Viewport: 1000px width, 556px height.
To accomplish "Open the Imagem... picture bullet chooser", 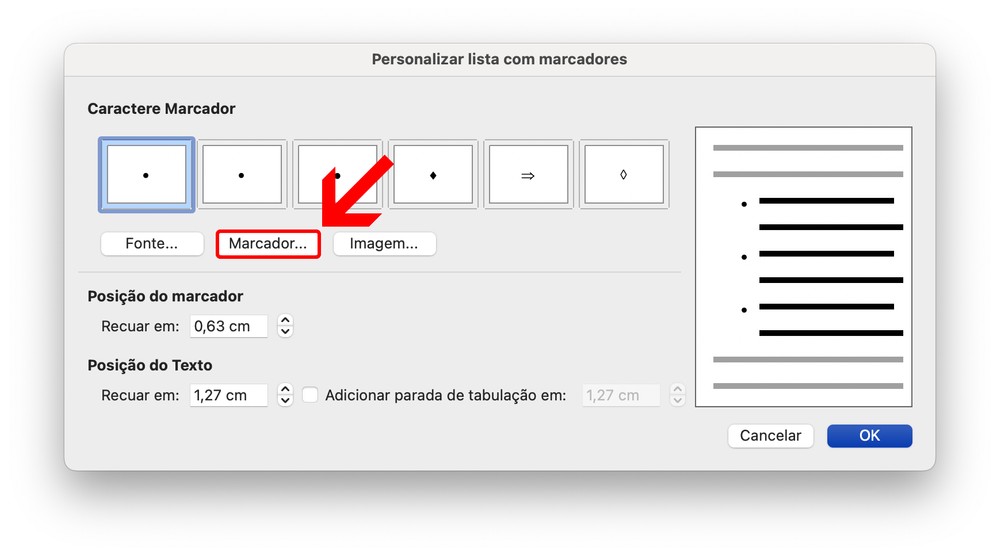I will (384, 244).
